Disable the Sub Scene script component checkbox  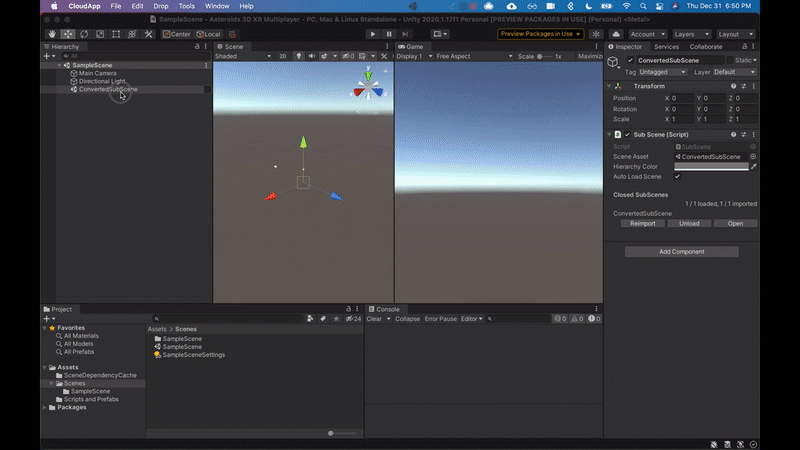pyautogui.click(x=627, y=134)
